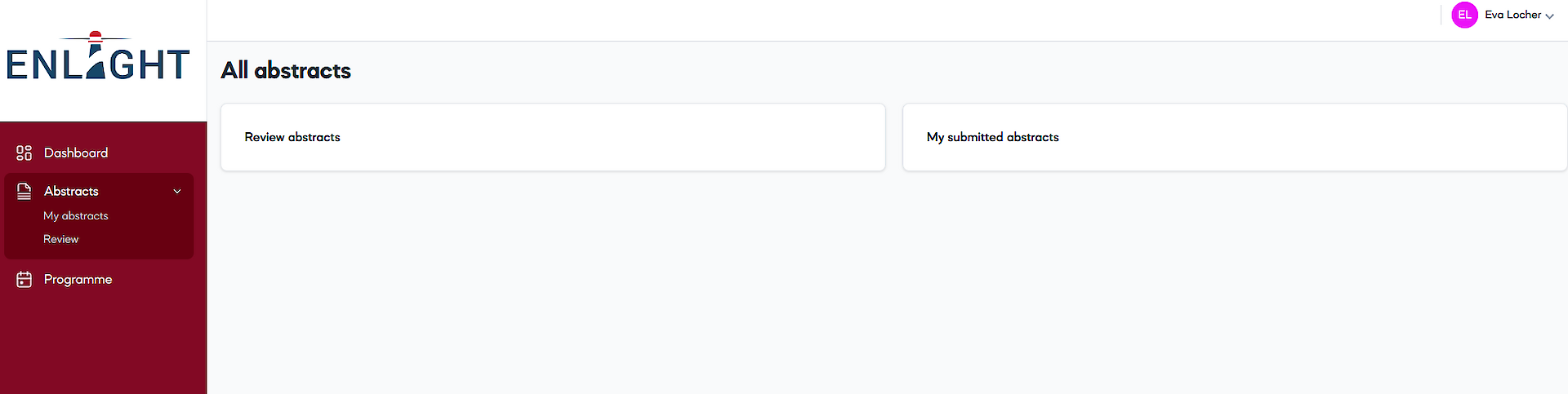This screenshot has height=394, width=1568.
Task: Click the lighthouse symbol in the logo
Action: [x=96, y=55]
